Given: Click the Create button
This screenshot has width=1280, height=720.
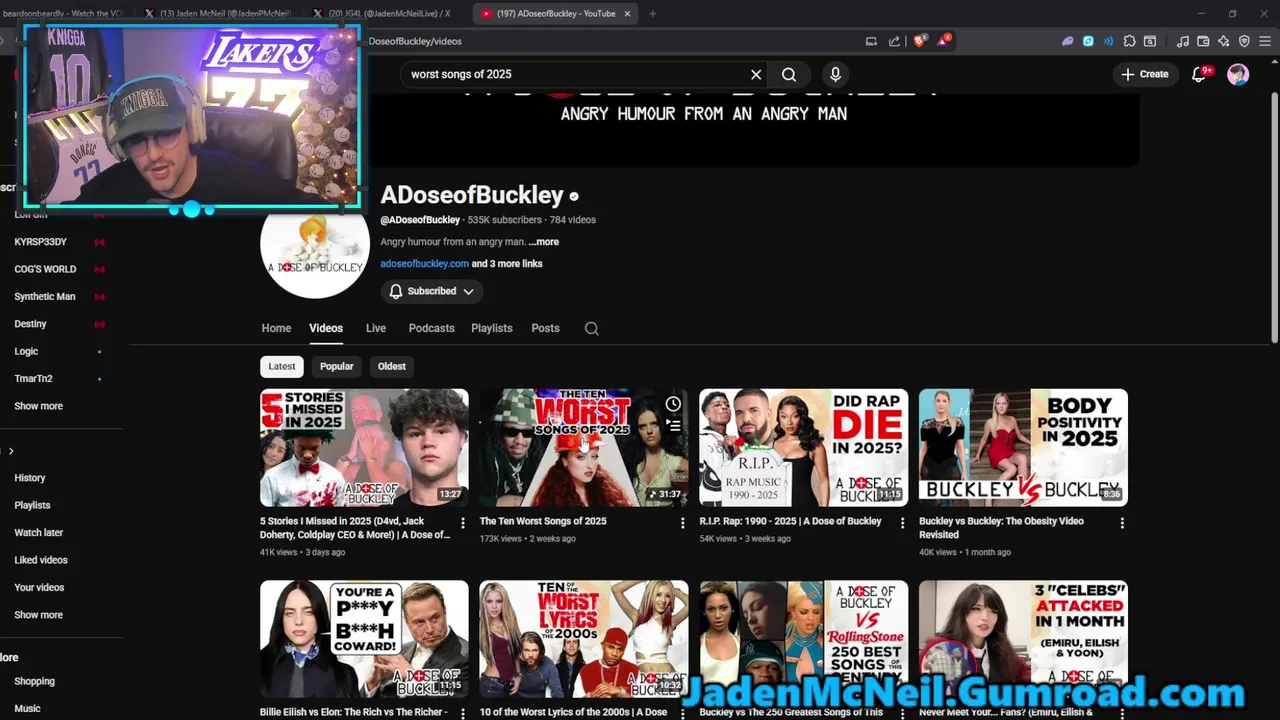Looking at the screenshot, I should pos(1145,74).
